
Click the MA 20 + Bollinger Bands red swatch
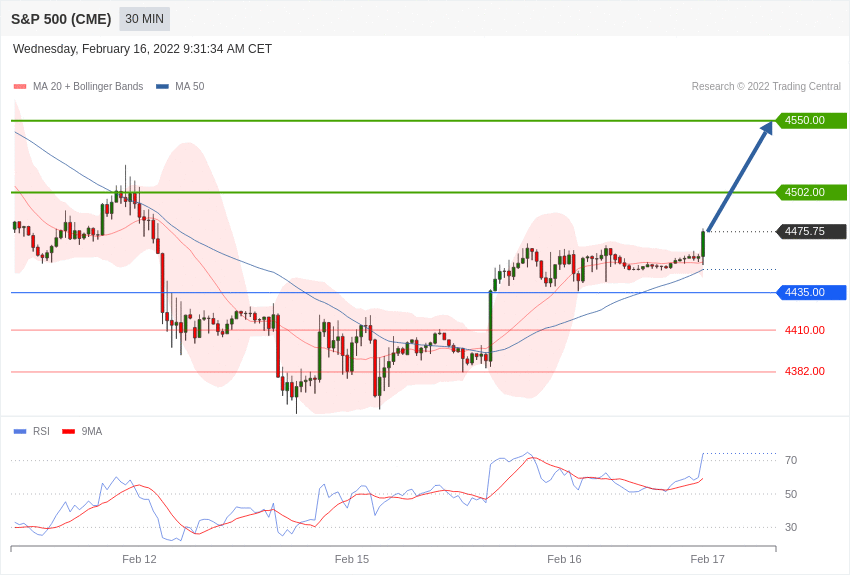click(20, 86)
